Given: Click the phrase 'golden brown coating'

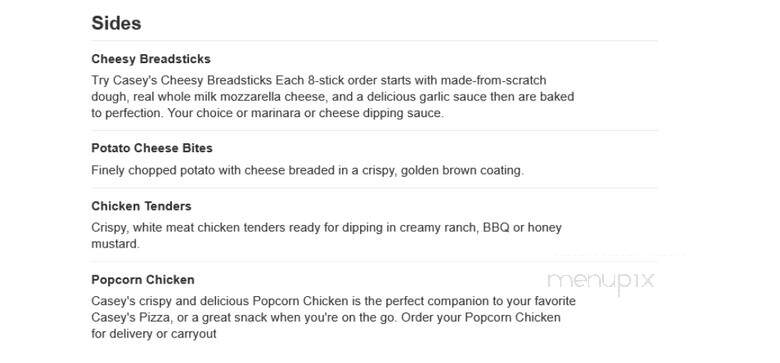Looking at the screenshot, I should coord(462,171).
